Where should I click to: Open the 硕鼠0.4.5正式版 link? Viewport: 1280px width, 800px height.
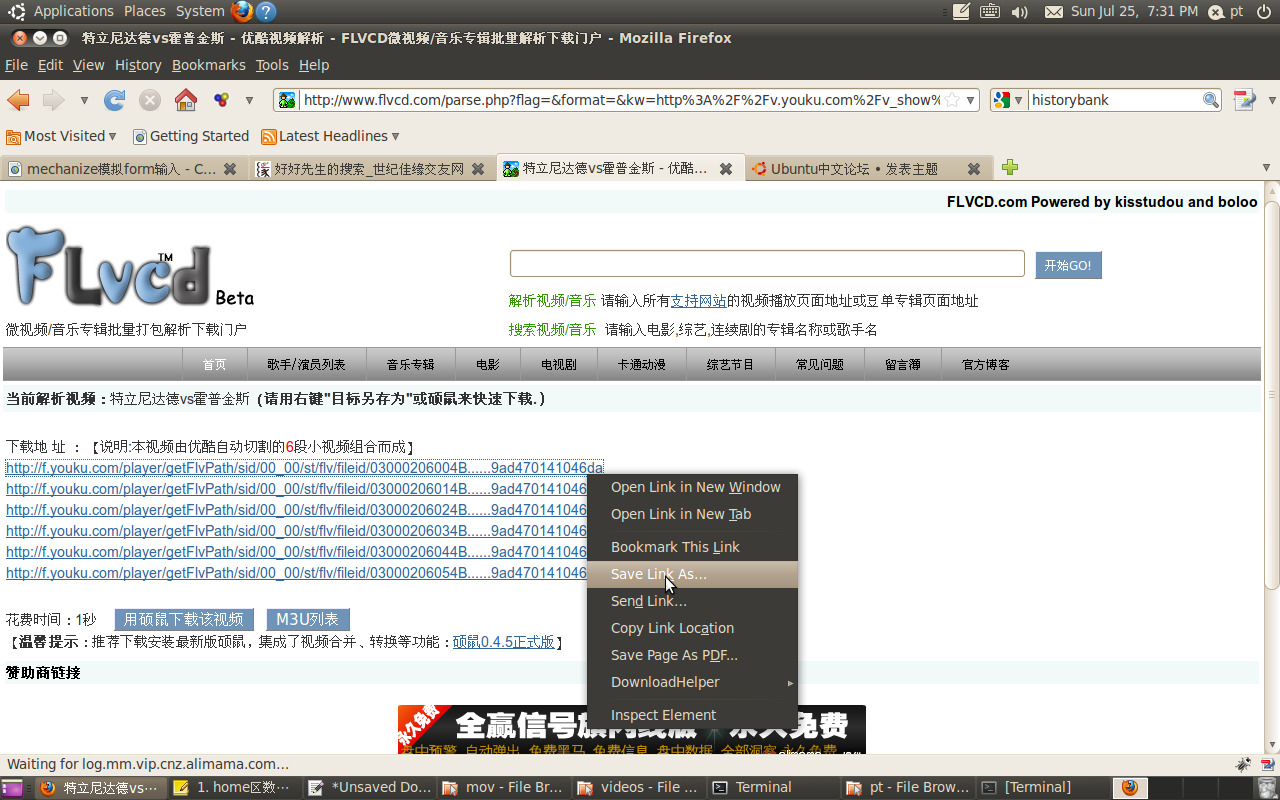coord(503,642)
